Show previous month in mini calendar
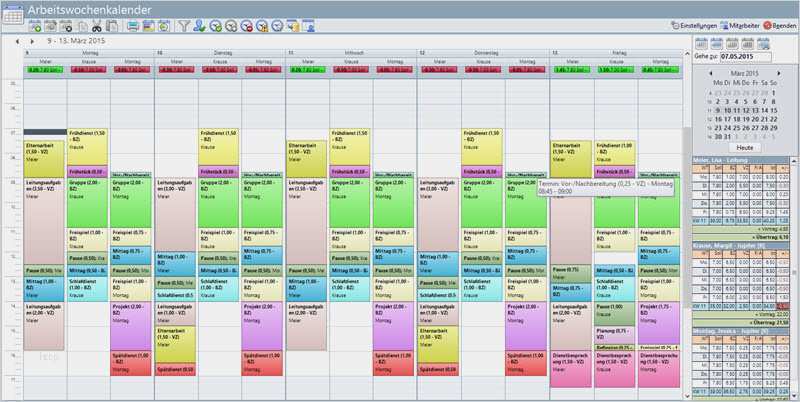Image resolution: width=800 pixels, height=402 pixels. coord(711,73)
